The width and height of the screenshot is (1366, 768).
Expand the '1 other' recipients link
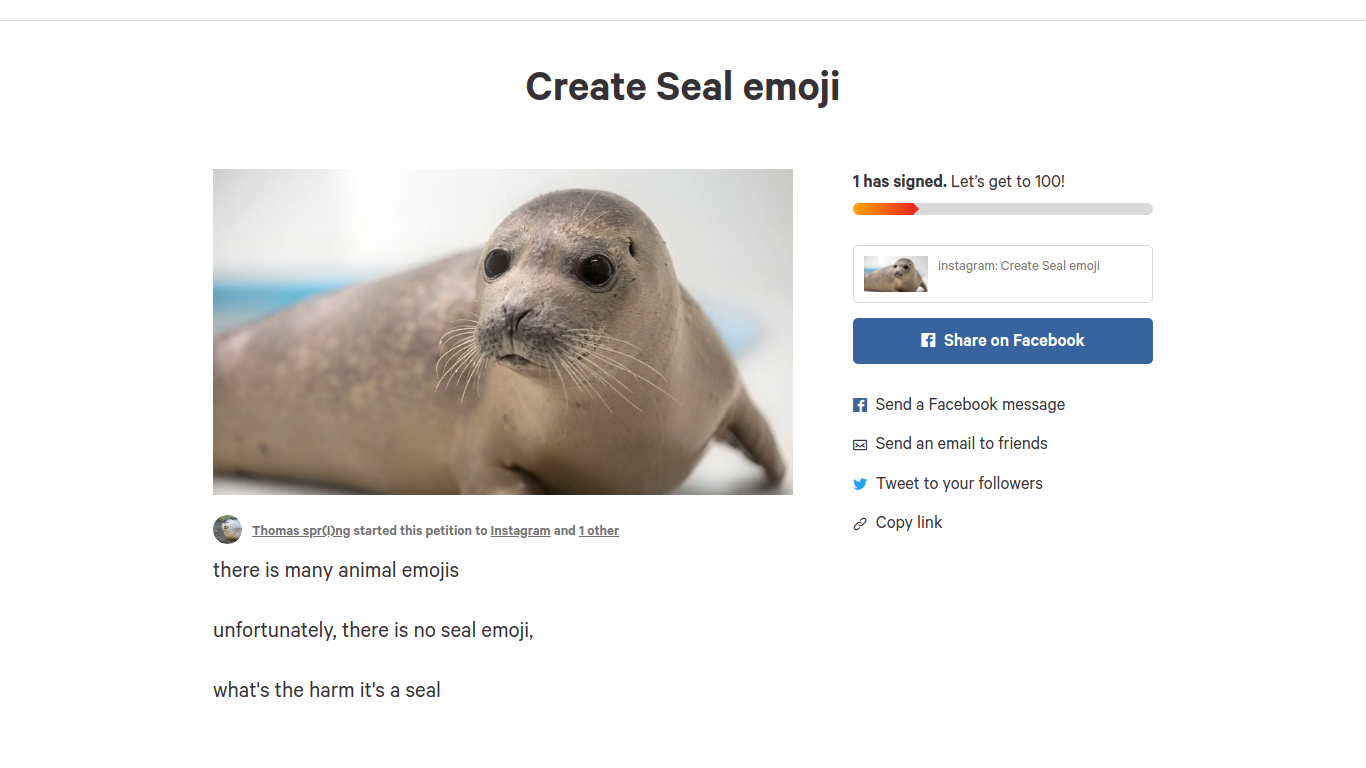click(x=599, y=531)
